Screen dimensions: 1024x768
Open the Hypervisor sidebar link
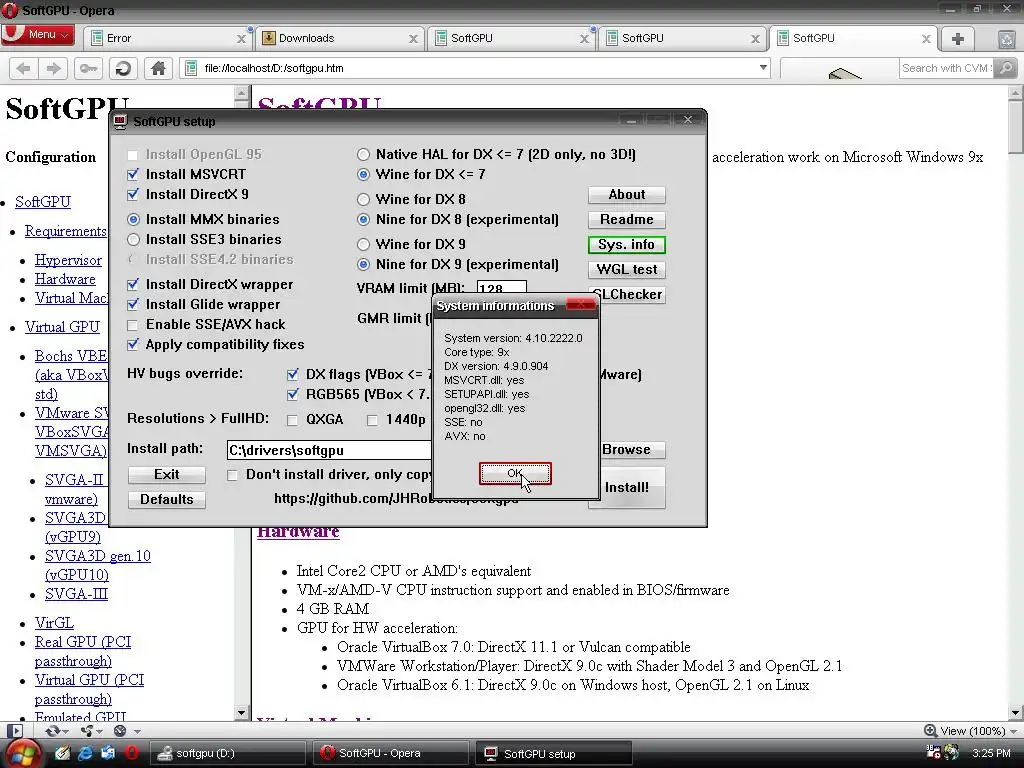[x=68, y=260]
